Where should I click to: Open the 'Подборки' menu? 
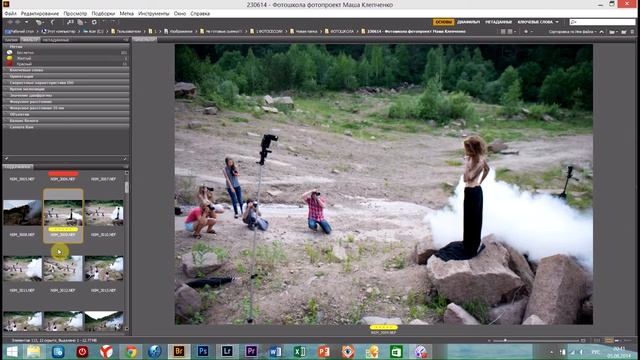[103, 13]
